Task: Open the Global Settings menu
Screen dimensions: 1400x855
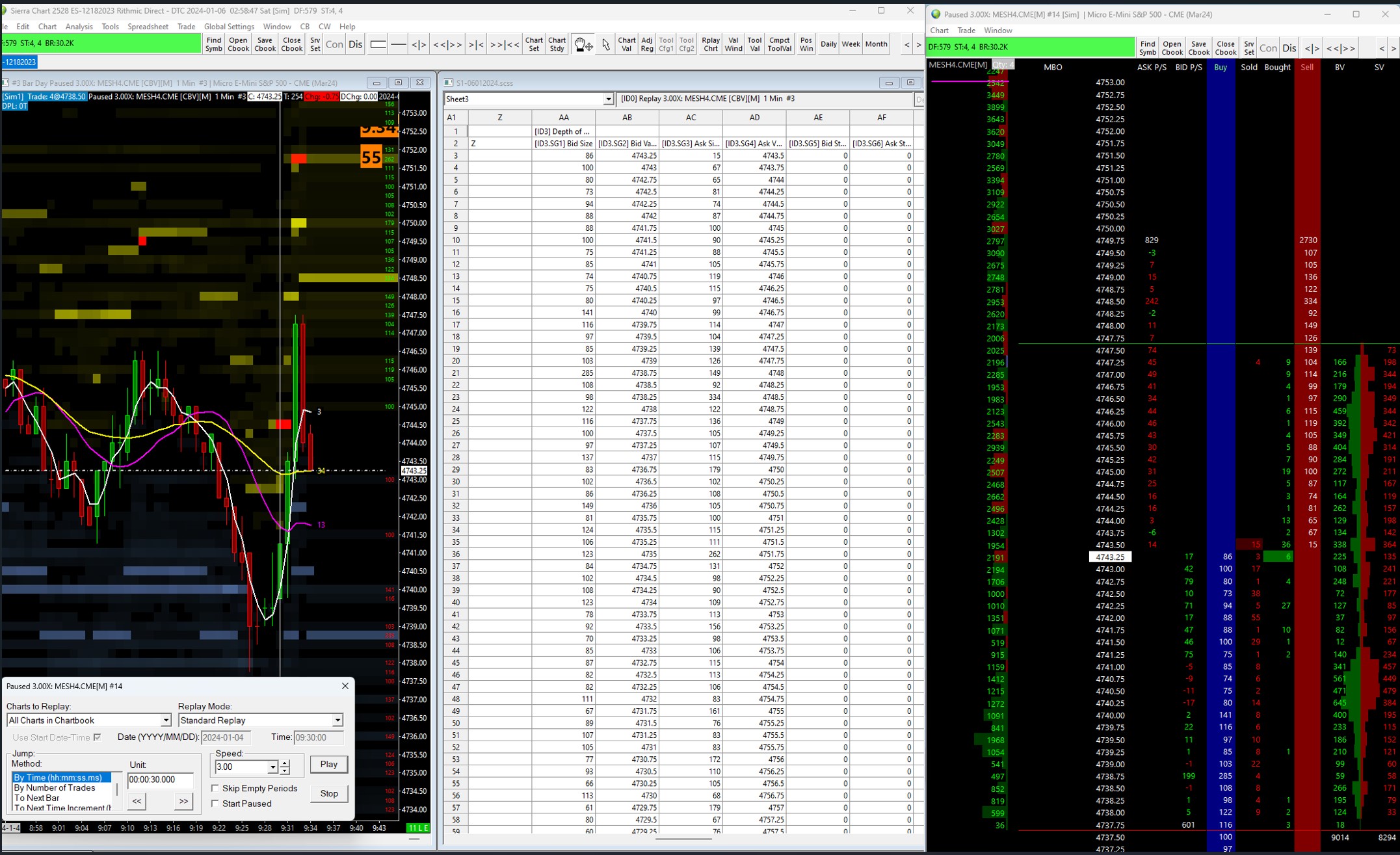Action: point(229,27)
